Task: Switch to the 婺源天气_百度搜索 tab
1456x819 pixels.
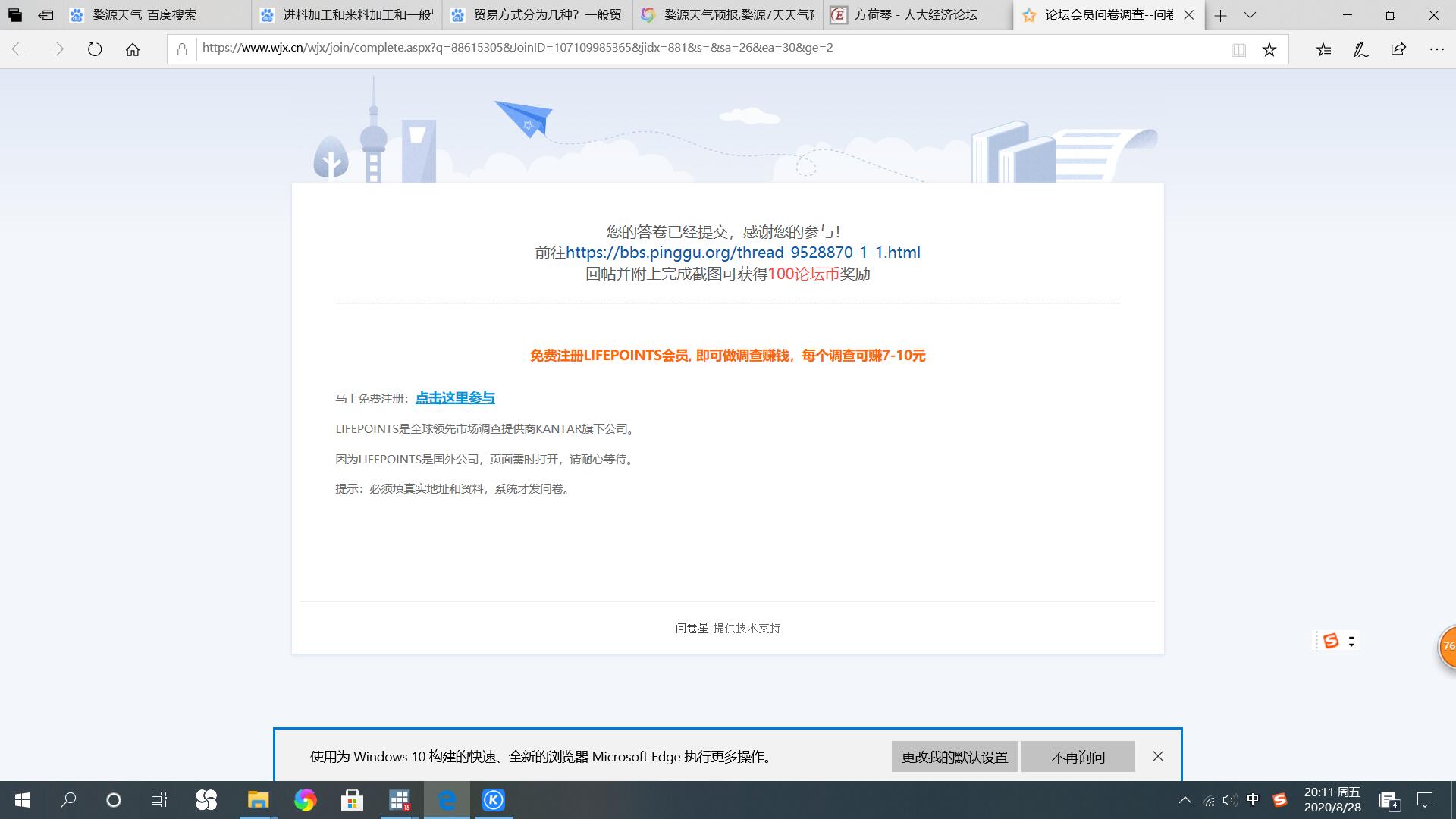Action: coord(144,15)
